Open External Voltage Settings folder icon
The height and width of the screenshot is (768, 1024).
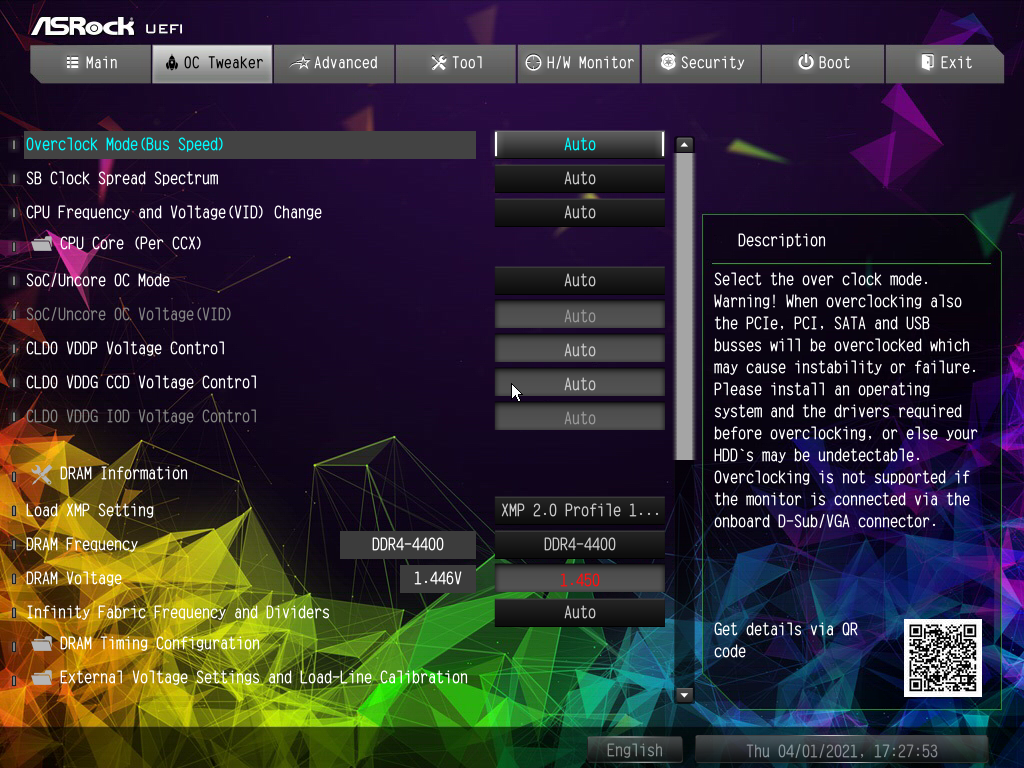coord(42,678)
